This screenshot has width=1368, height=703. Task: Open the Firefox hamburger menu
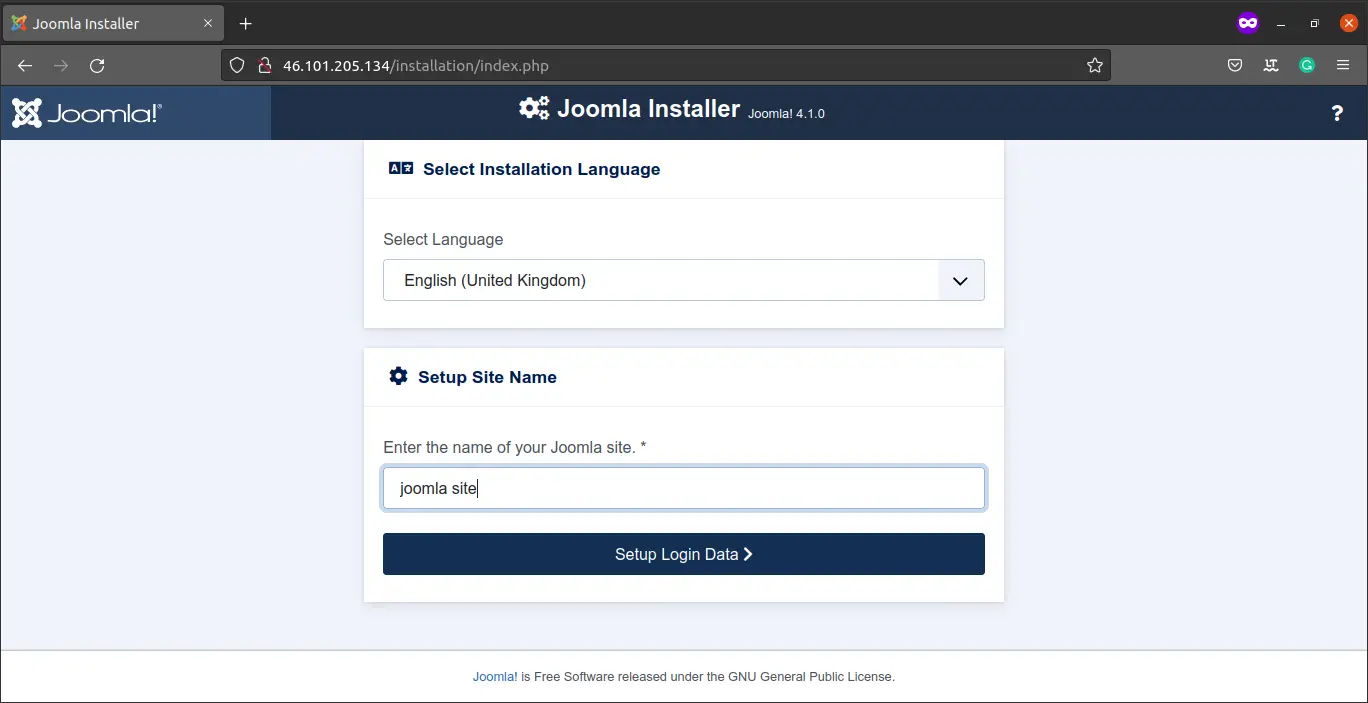pyautogui.click(x=1343, y=66)
